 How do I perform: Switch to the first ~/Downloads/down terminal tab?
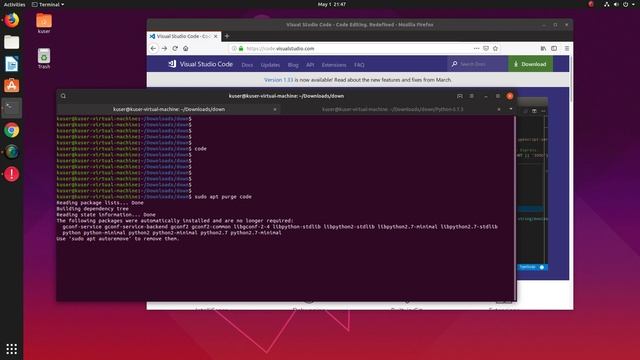(168, 109)
